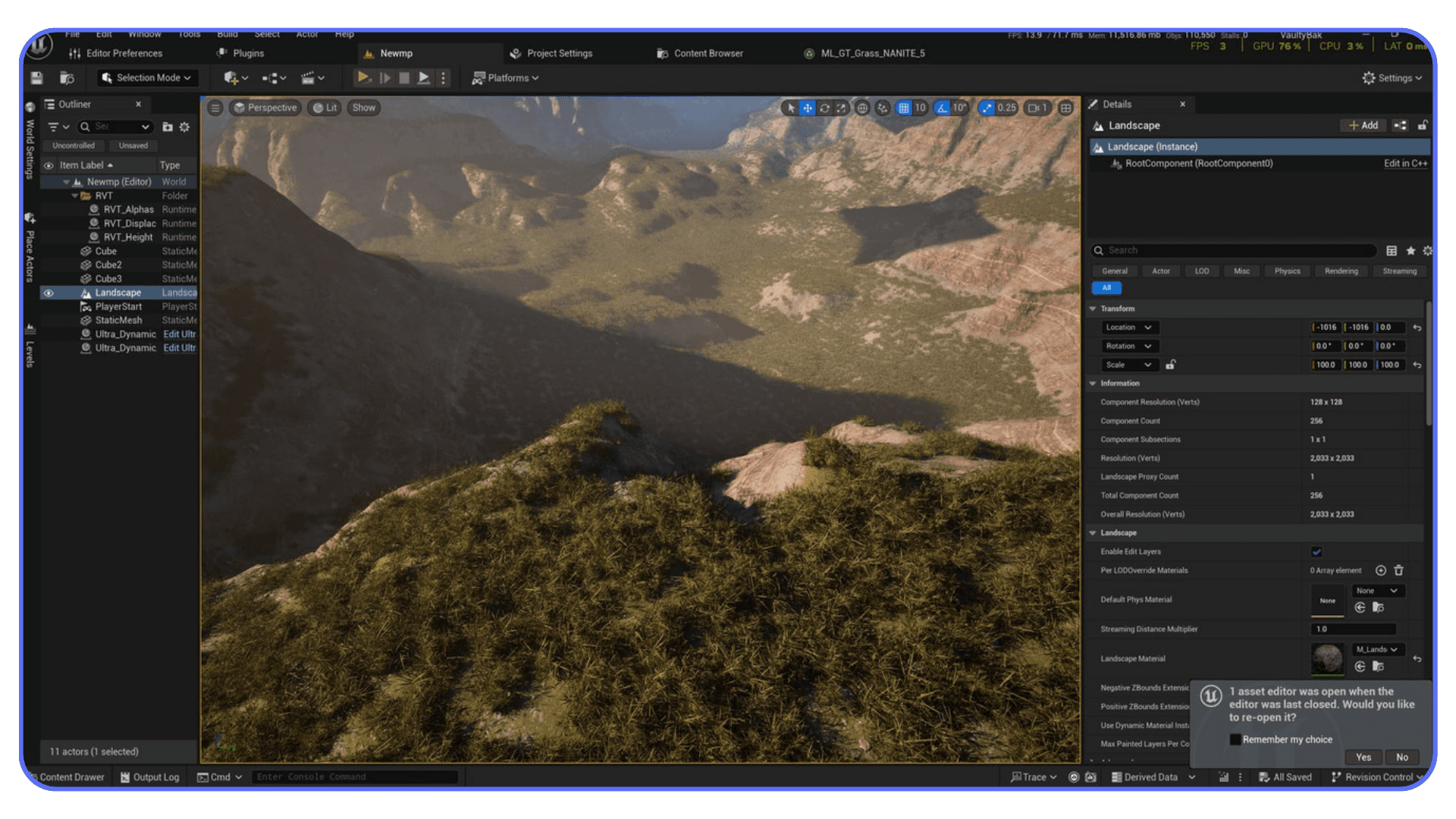The image size is (1456, 819).
Task: Click No in the re-open notification
Action: point(1402,757)
